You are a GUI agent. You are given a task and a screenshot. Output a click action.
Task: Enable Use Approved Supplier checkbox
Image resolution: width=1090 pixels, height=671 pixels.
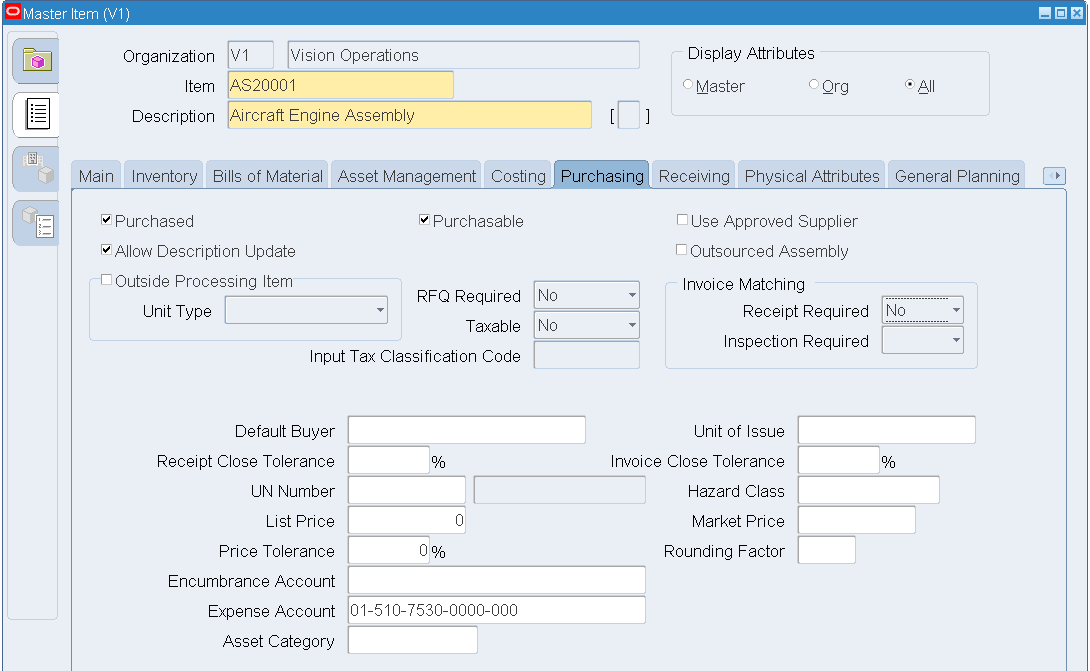coord(682,220)
